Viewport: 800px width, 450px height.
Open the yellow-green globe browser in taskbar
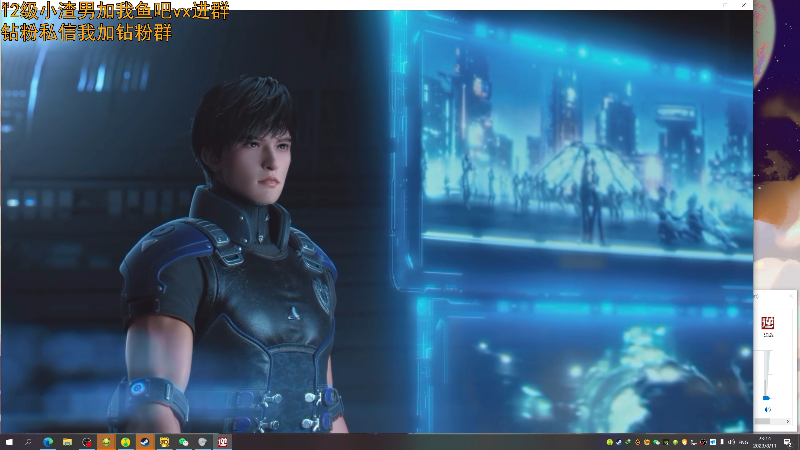[x=126, y=442]
